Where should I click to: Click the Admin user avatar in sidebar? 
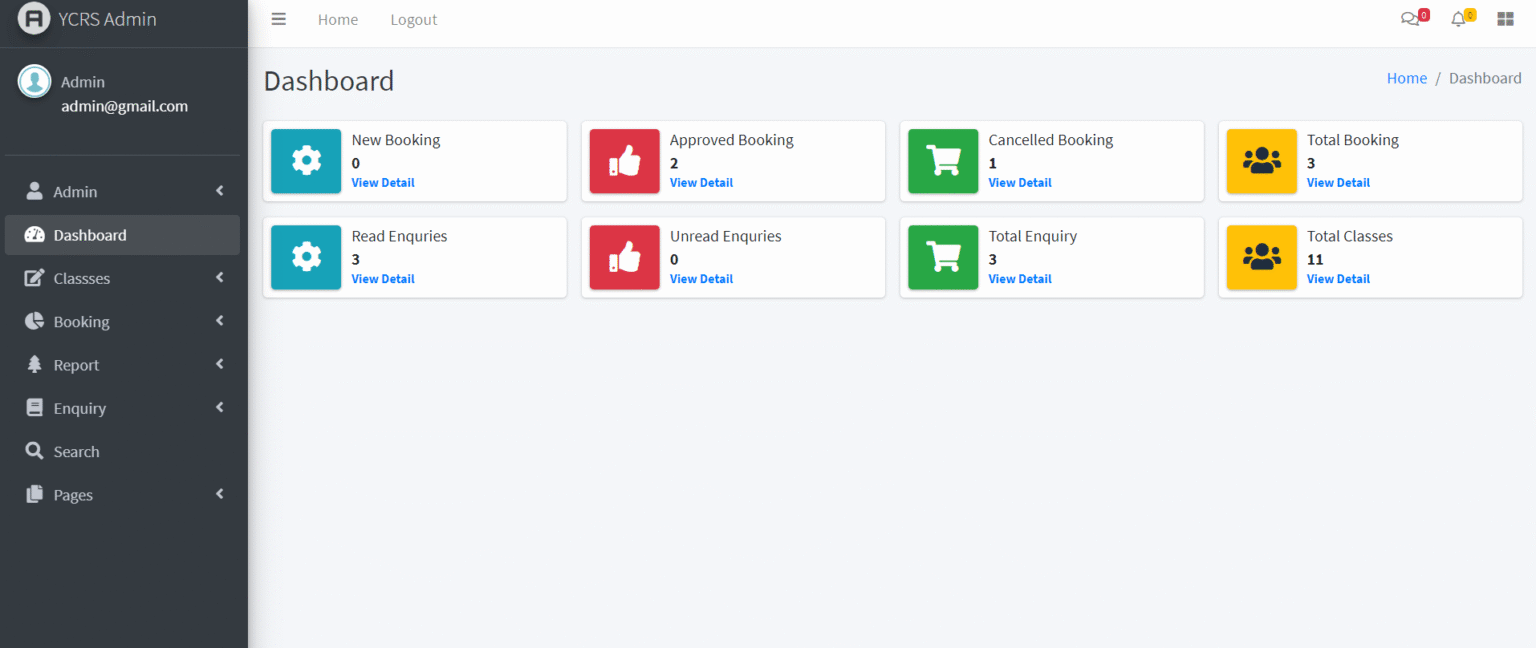[x=35, y=82]
